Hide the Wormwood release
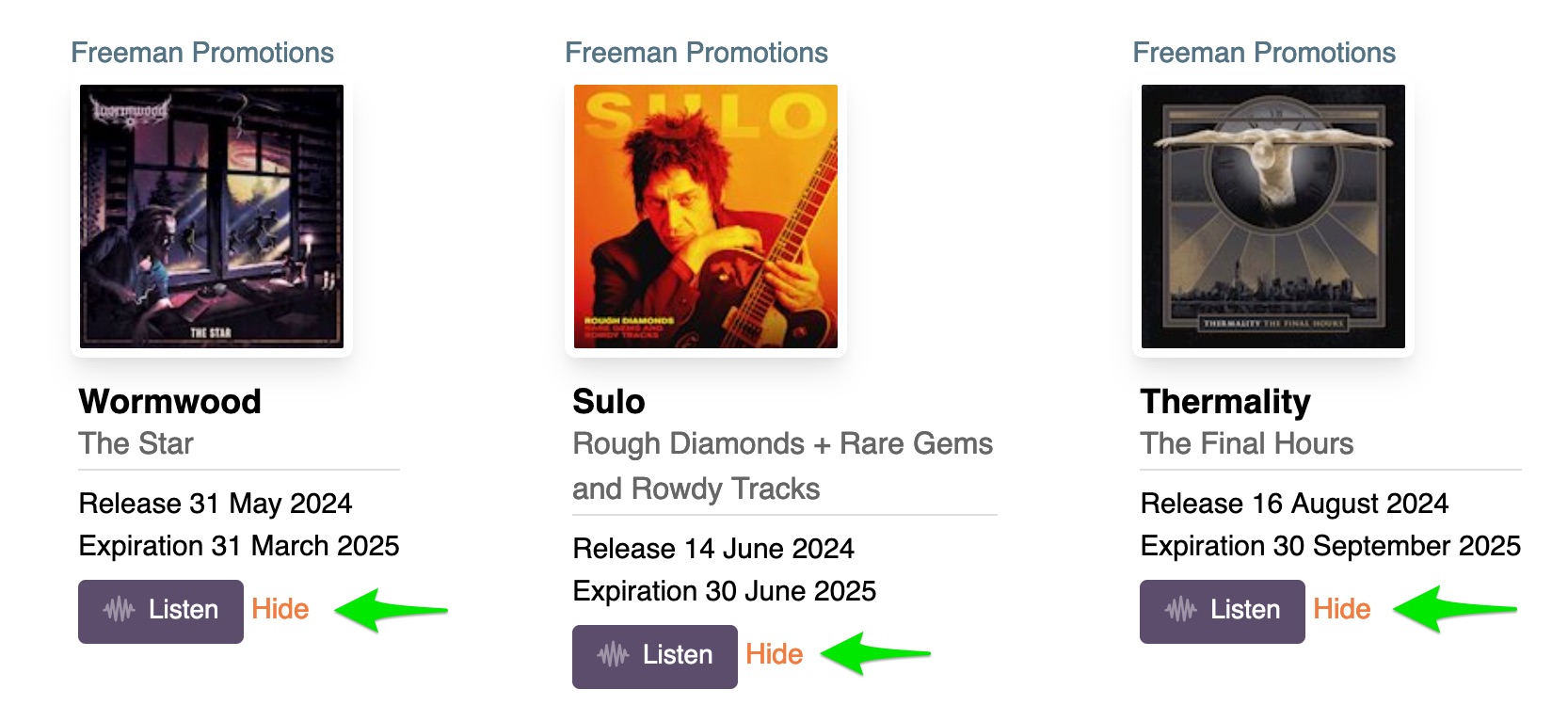The height and width of the screenshot is (721, 1568). coord(280,610)
